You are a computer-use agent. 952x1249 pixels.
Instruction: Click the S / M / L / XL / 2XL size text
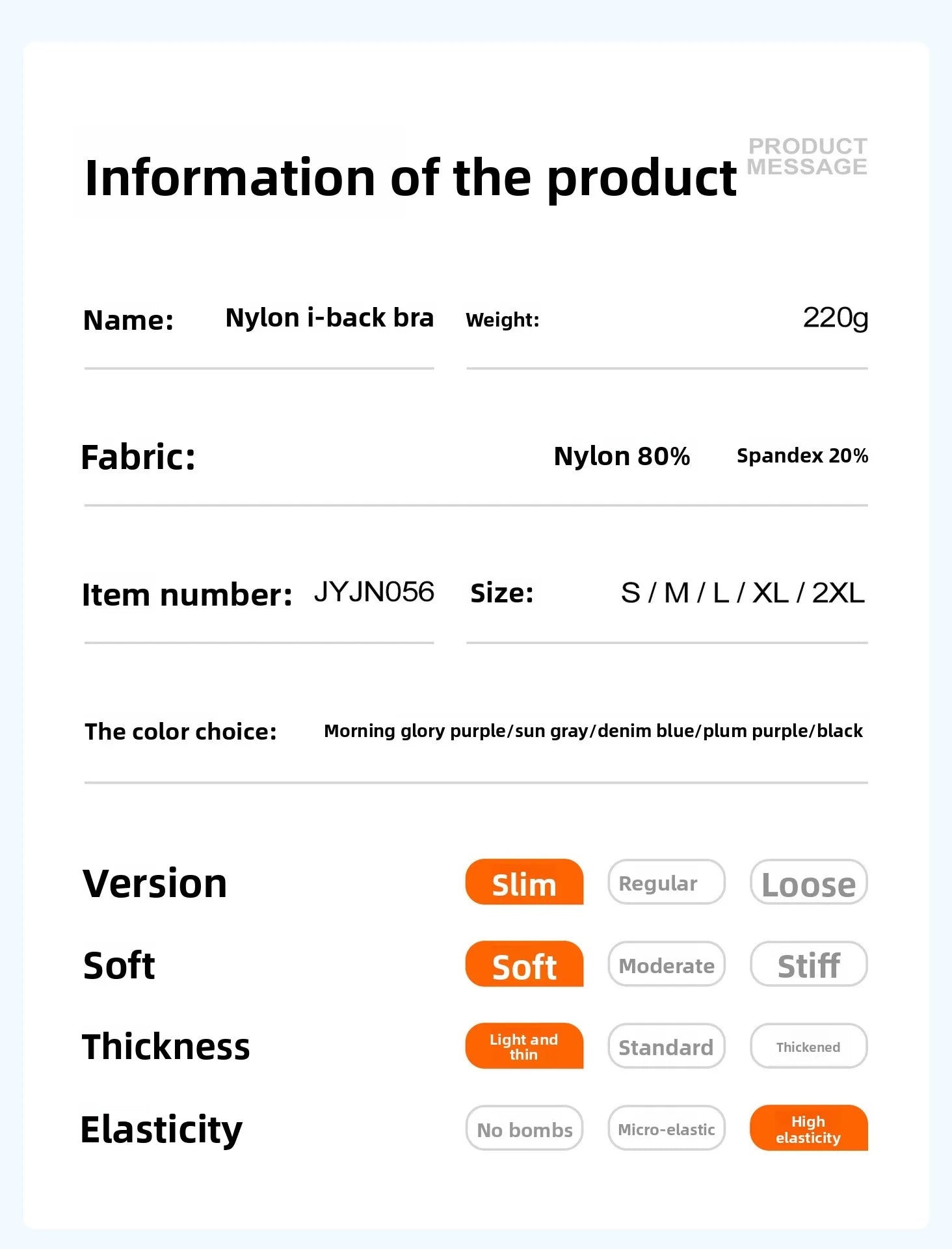pyautogui.click(x=743, y=593)
